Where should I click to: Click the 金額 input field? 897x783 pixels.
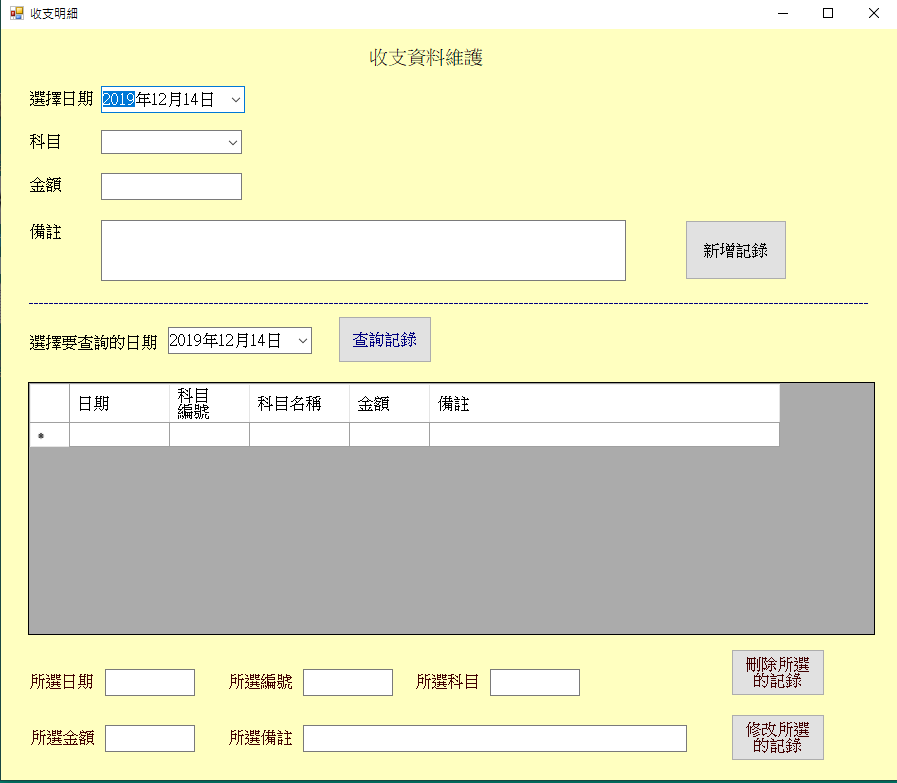click(x=172, y=186)
